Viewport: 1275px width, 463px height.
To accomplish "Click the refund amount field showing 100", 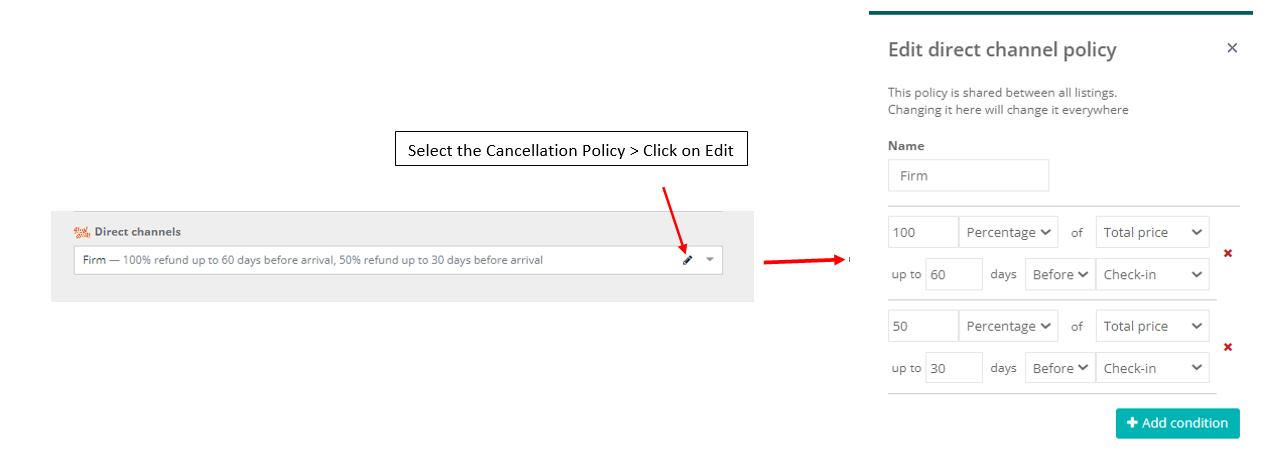I will click(x=923, y=232).
